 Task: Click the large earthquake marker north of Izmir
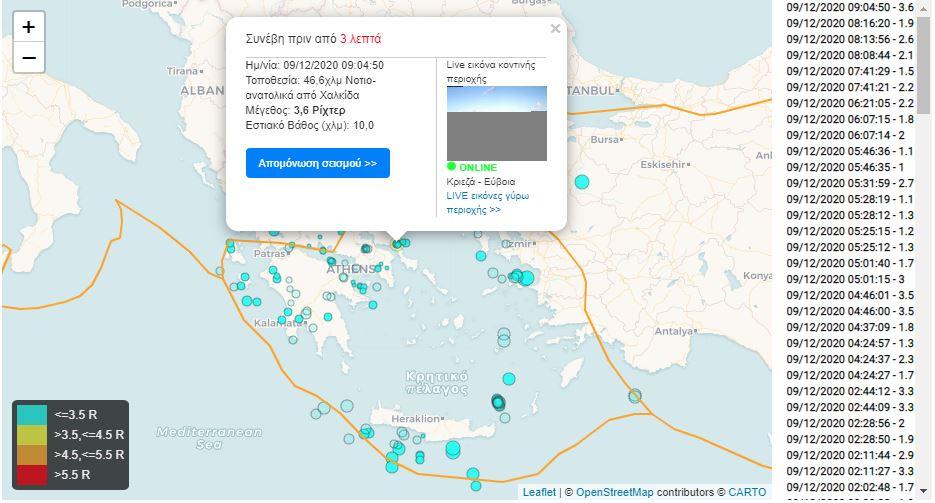[582, 181]
